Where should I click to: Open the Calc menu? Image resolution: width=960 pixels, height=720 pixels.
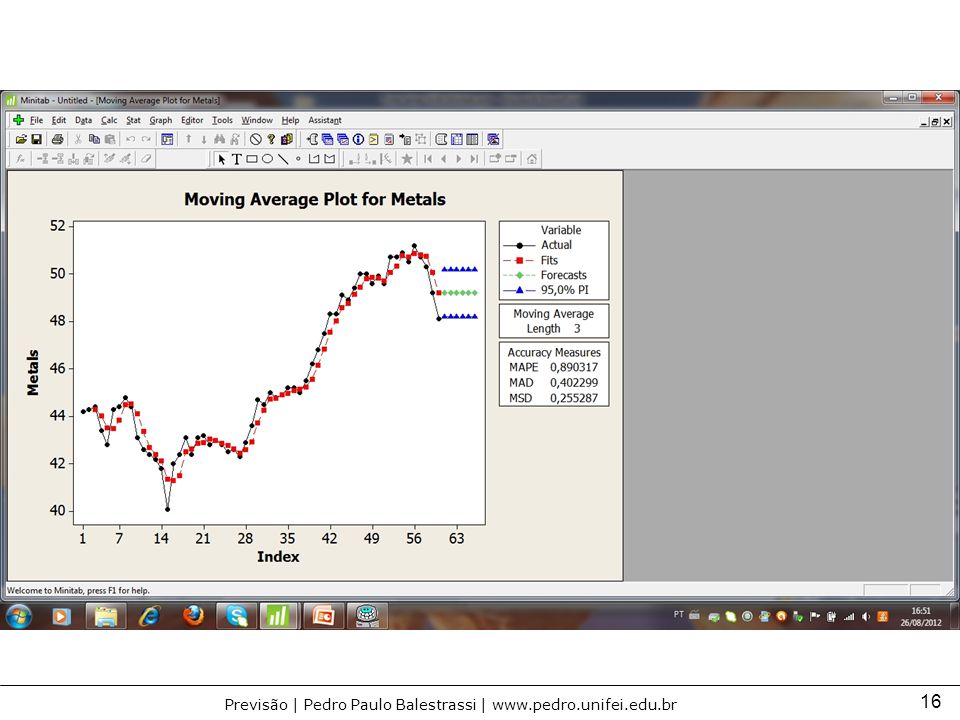coord(109,121)
